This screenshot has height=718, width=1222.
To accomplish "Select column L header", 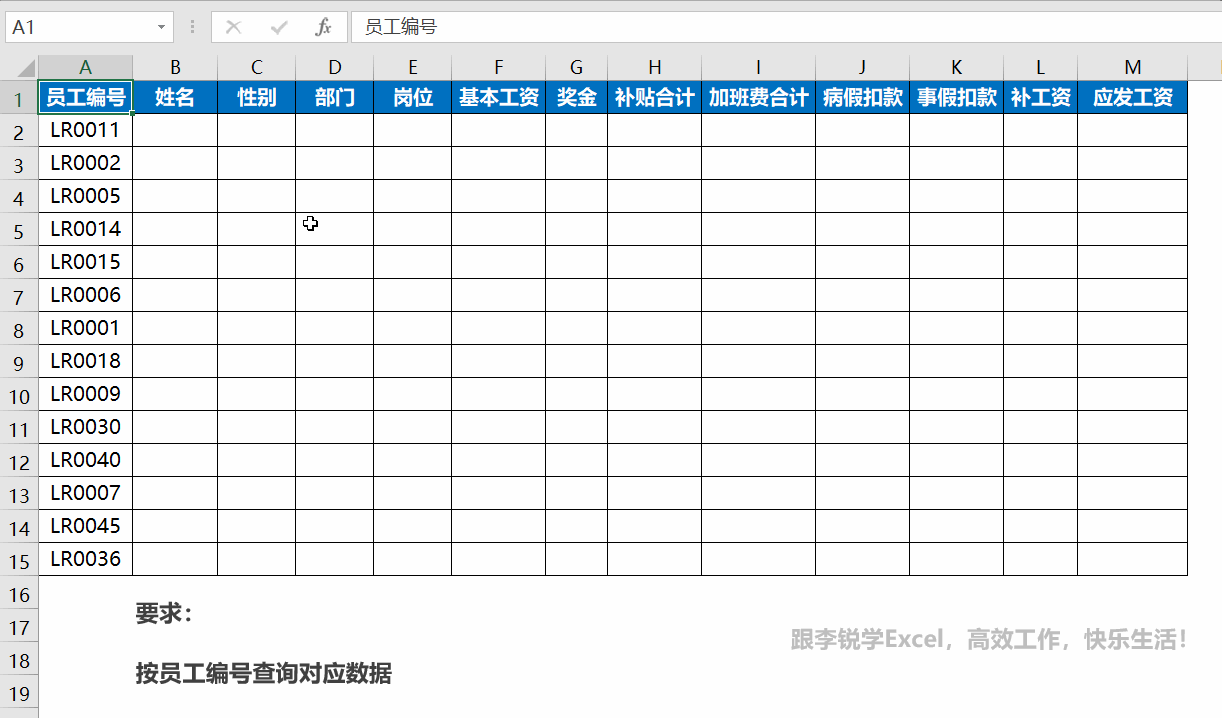I will tap(1041, 68).
